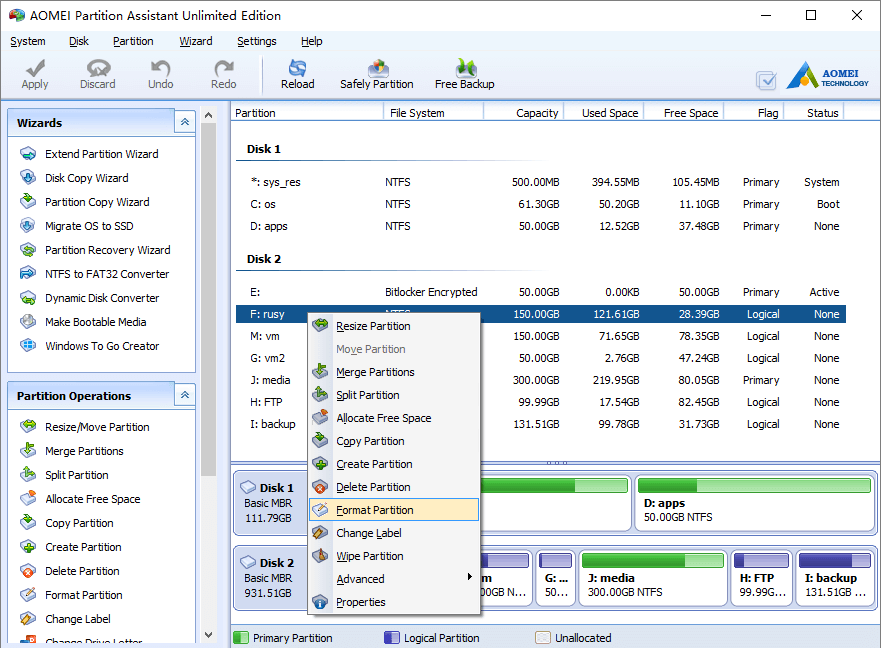Click the I: backup disk map block
Image resolution: width=881 pixels, height=648 pixels.
834,578
